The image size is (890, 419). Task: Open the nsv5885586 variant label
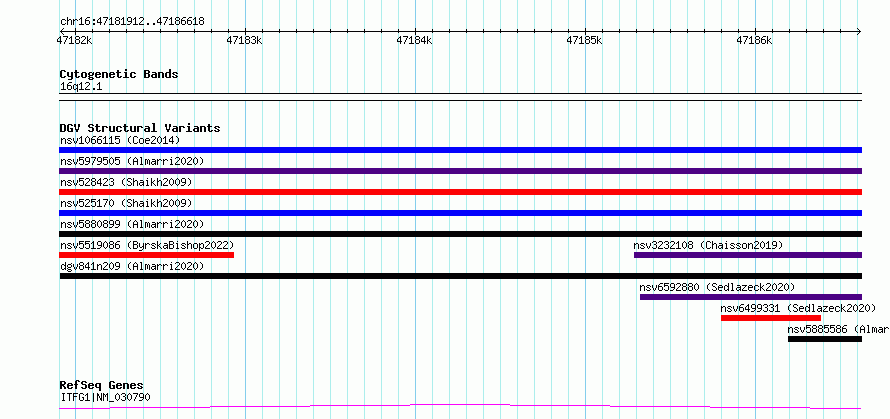(x=838, y=329)
